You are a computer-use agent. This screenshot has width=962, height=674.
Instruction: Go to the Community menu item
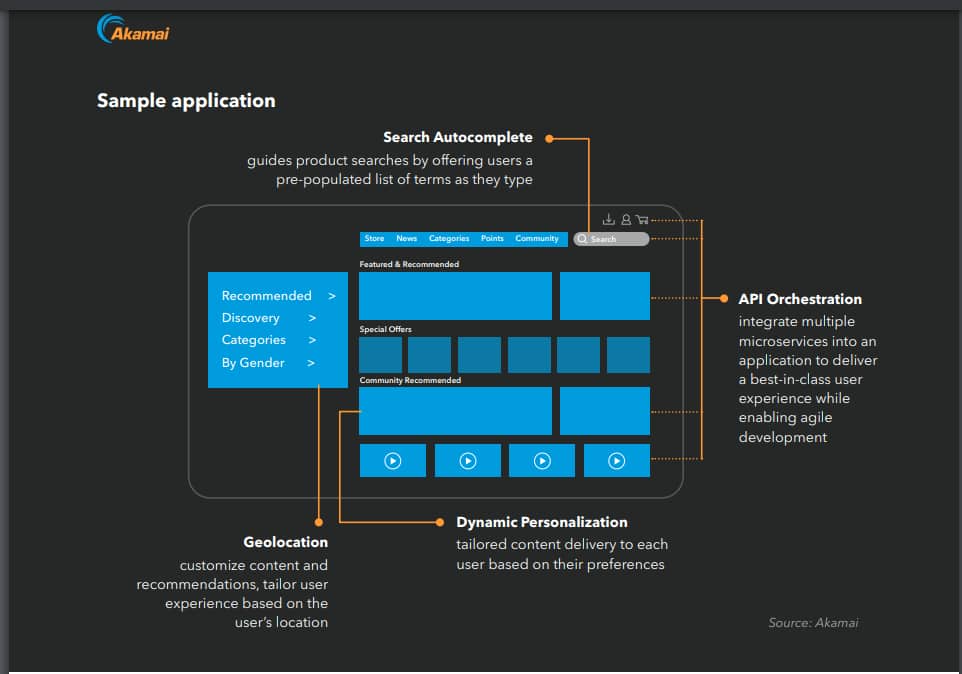537,239
